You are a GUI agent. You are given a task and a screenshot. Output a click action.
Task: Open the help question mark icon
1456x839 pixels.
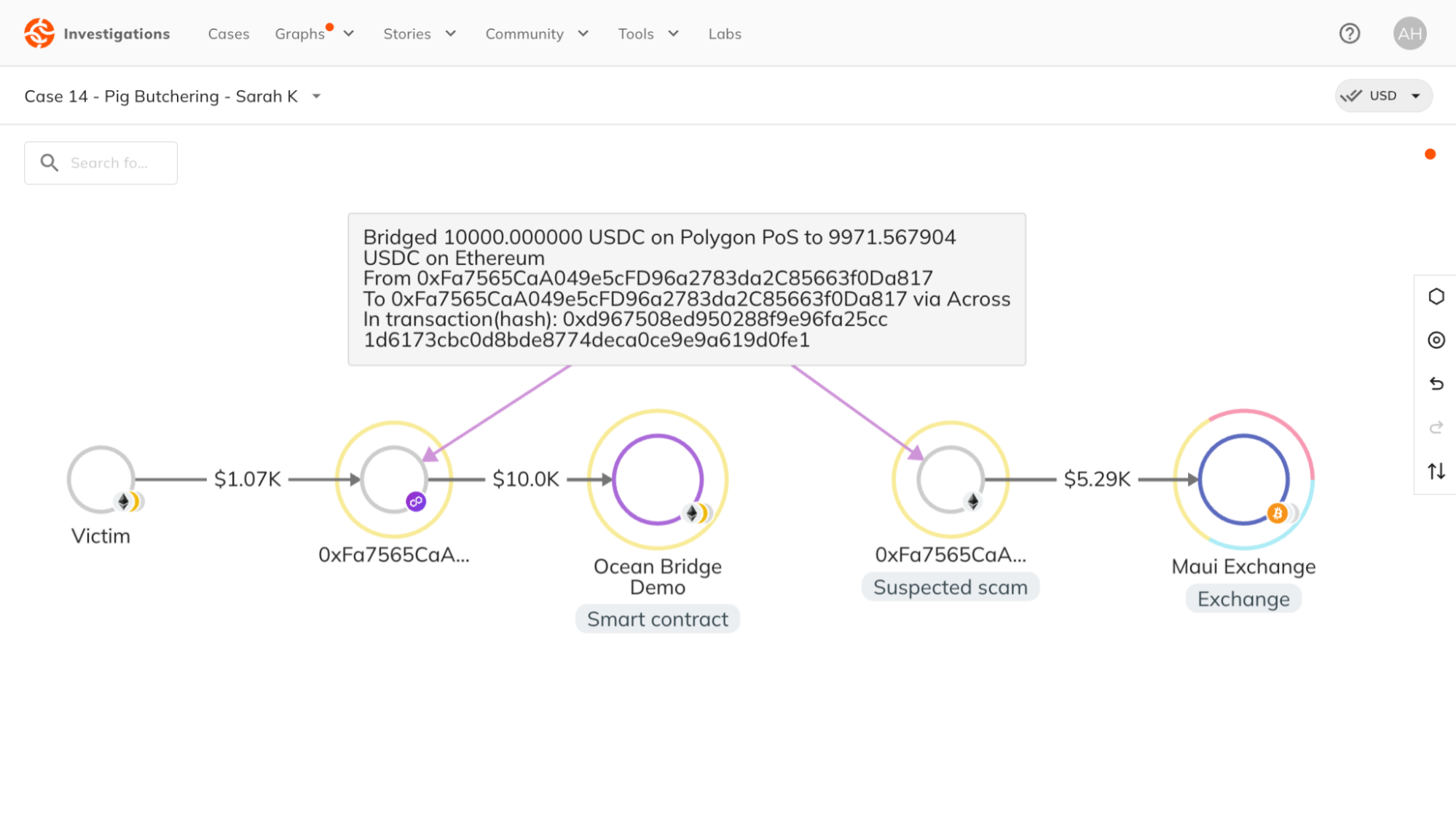1349,34
